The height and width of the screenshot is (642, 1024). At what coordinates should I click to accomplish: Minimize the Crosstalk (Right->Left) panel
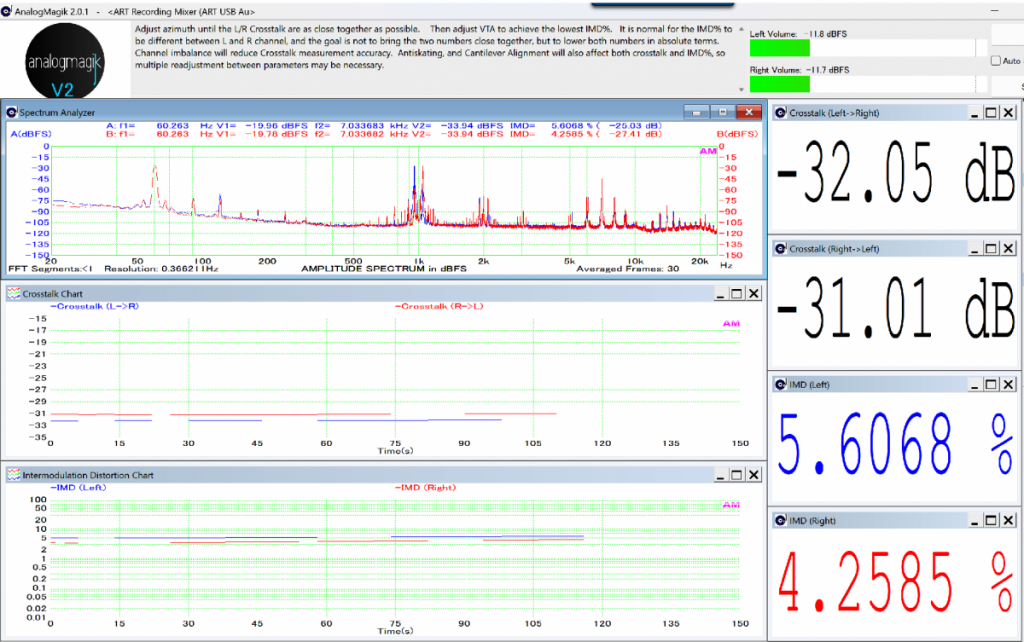point(974,249)
